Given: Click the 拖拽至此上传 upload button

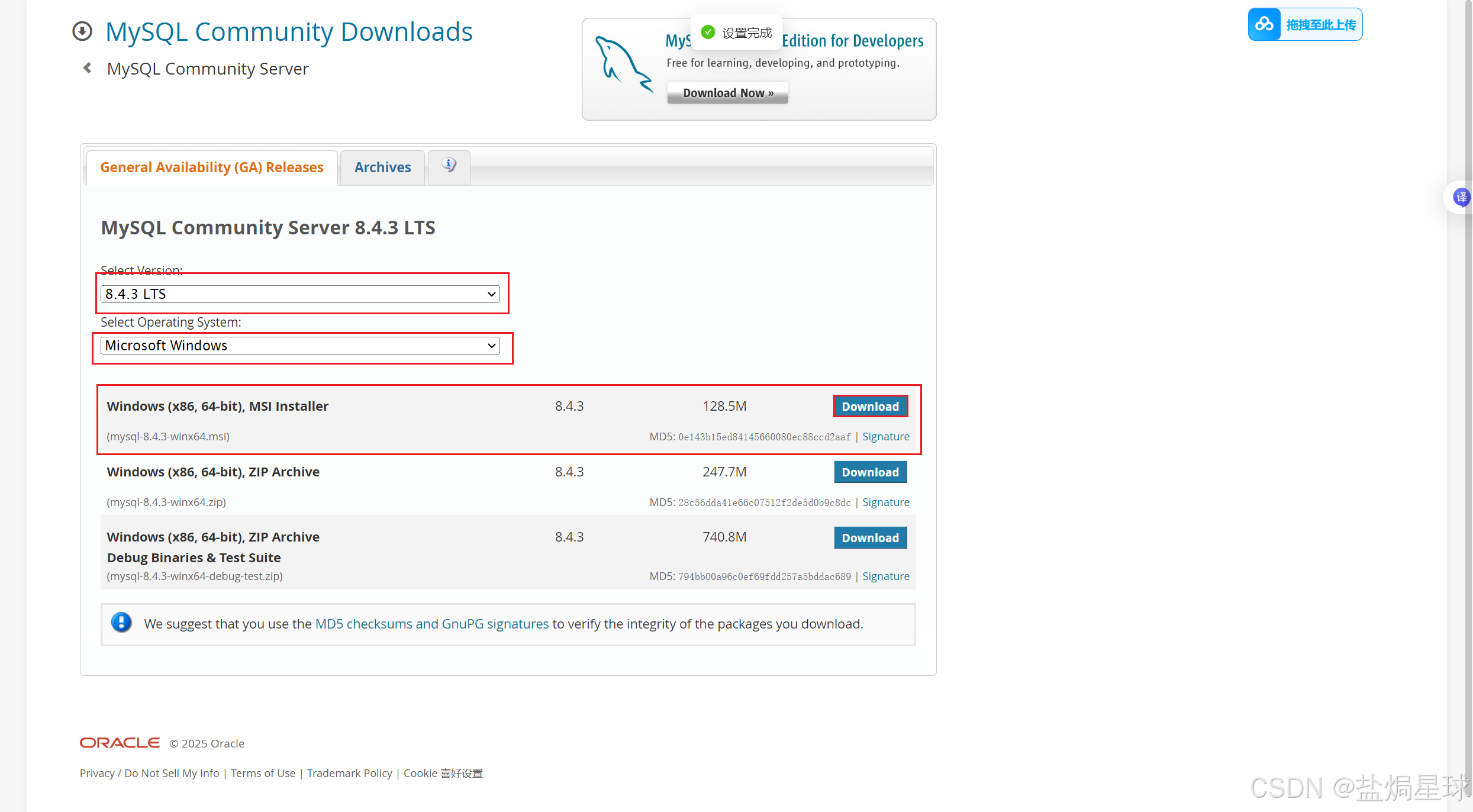Looking at the screenshot, I should pos(1306,24).
